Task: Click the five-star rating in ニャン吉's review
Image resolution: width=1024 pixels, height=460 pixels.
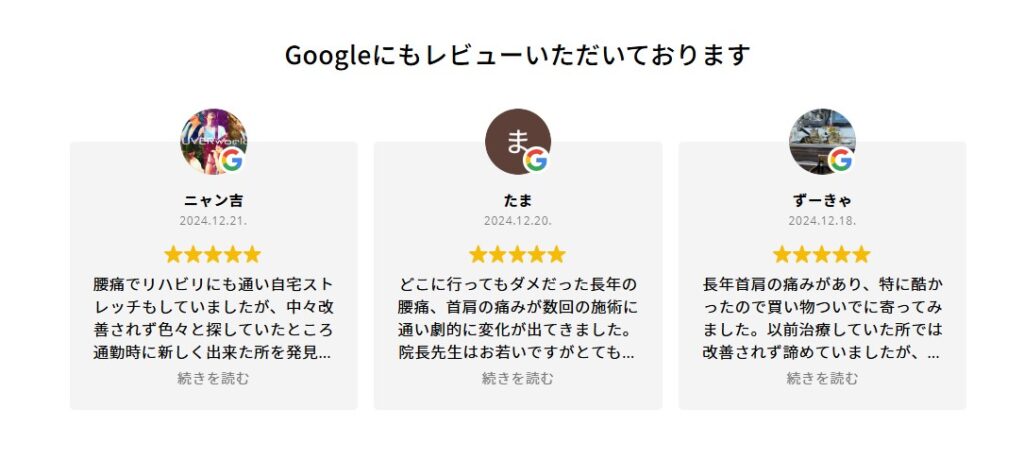Action: tap(213, 254)
